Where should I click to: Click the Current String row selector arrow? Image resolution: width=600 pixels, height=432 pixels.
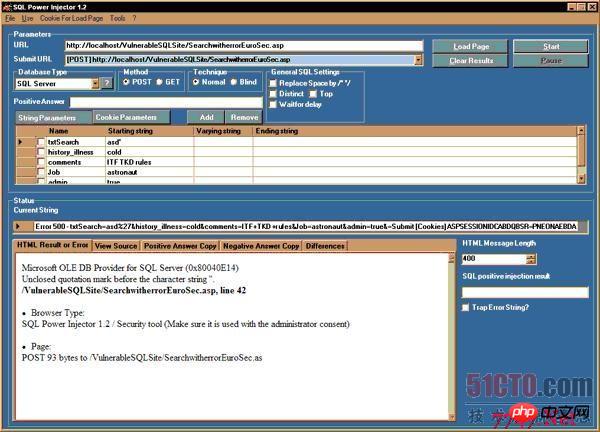(18, 227)
